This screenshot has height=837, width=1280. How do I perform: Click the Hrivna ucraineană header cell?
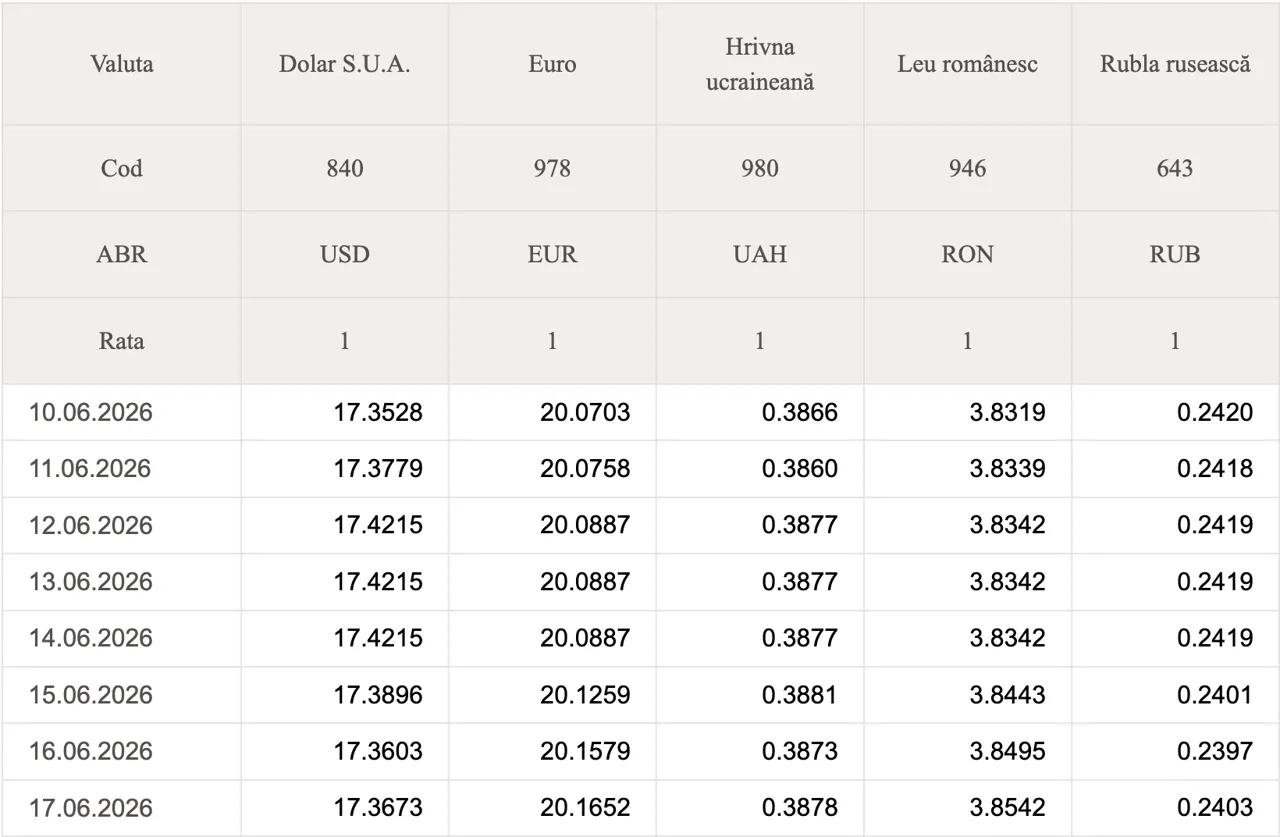(x=760, y=64)
